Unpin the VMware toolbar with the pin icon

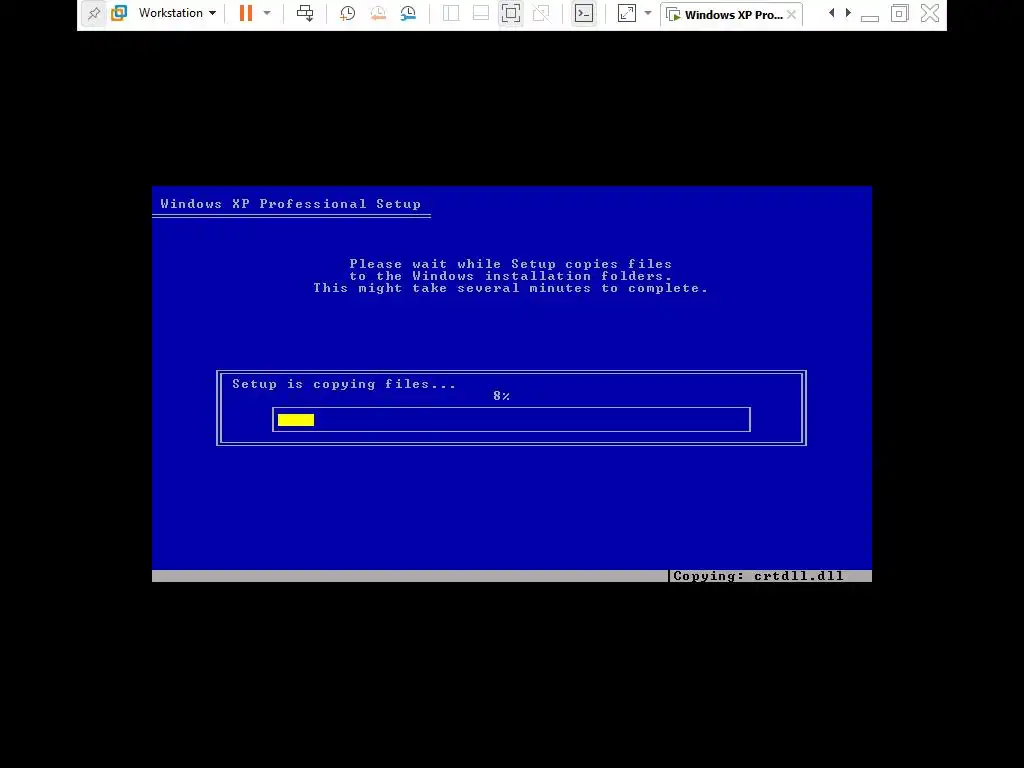pos(93,13)
